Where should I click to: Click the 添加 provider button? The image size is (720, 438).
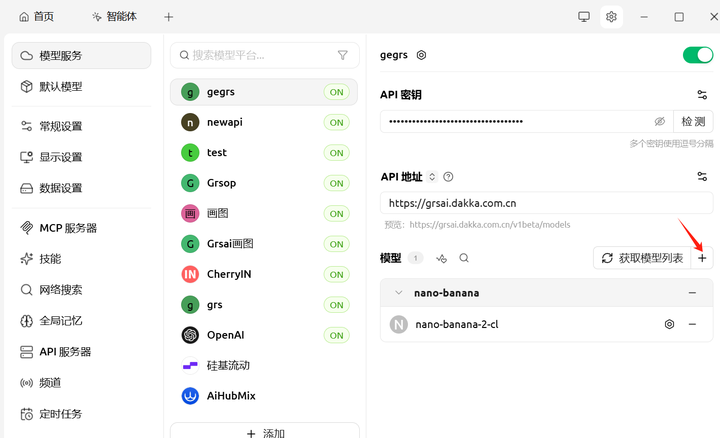coord(265,433)
